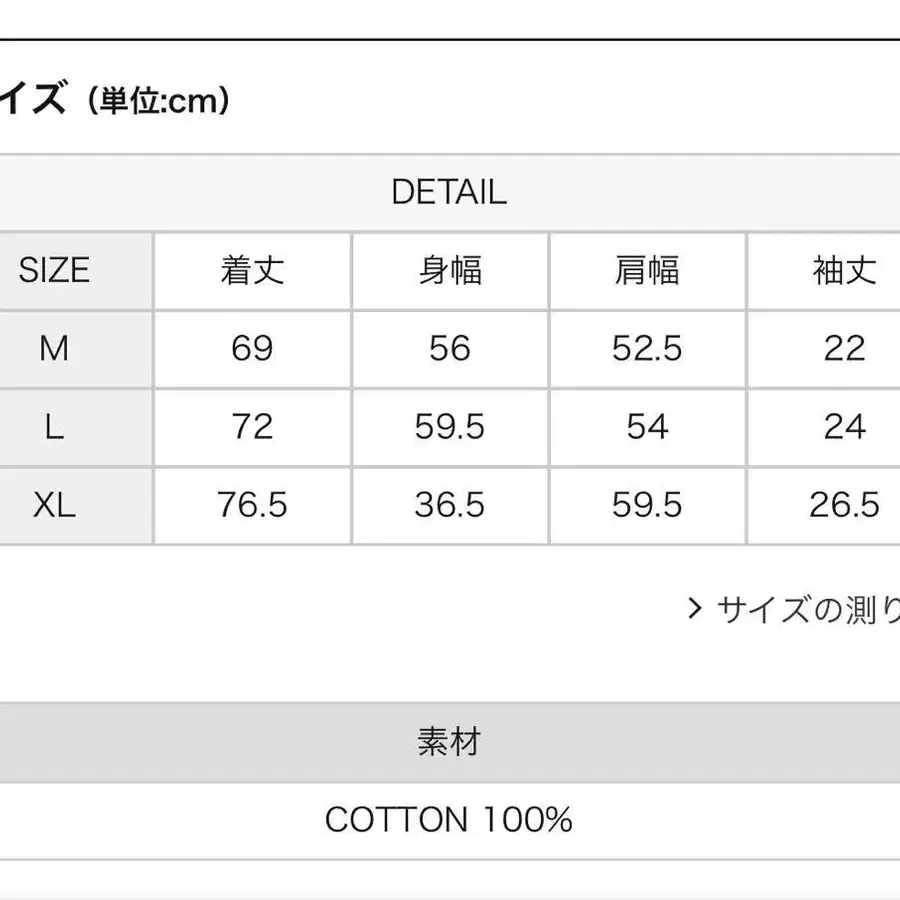The height and width of the screenshot is (900, 900).
Task: Click the 素材 section header
Action: 449,742
